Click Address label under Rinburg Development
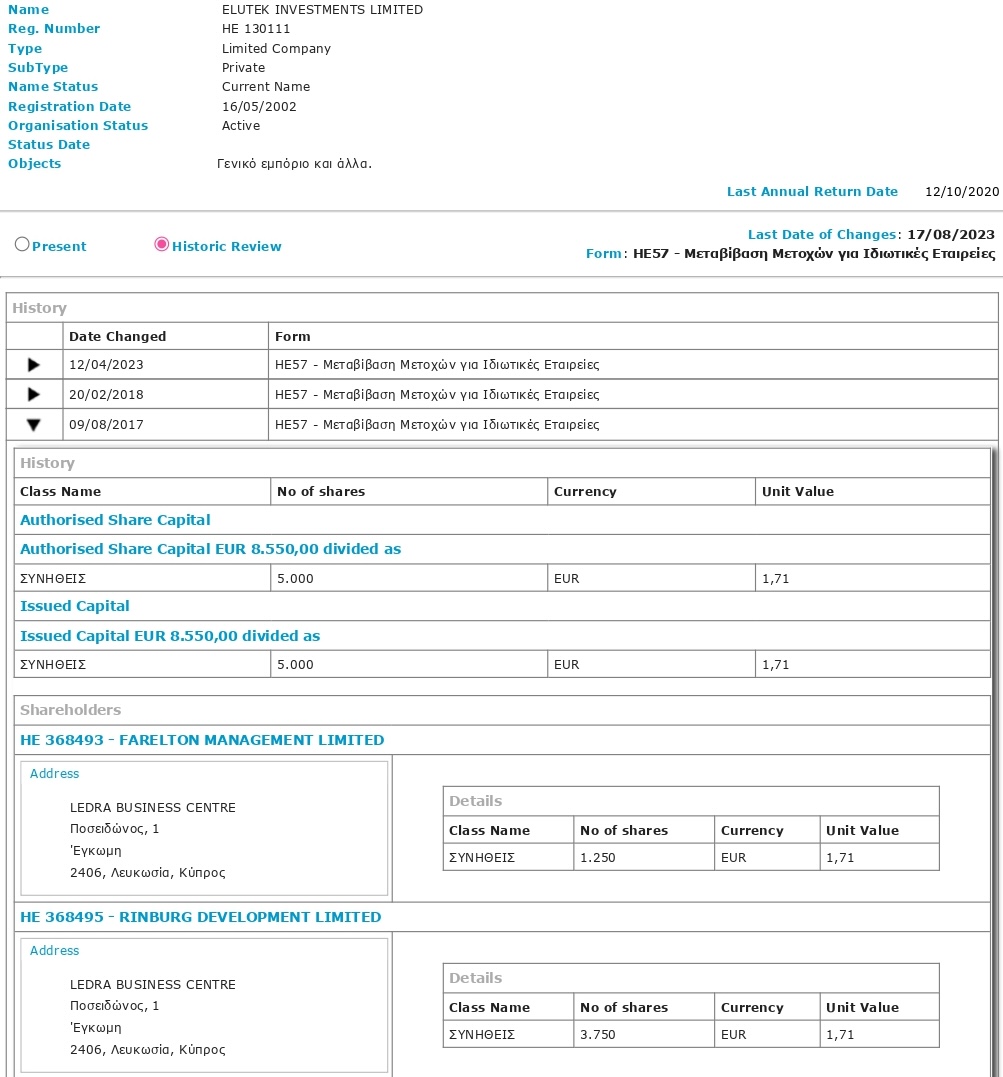The width and height of the screenshot is (1003, 1077). pyautogui.click(x=54, y=951)
